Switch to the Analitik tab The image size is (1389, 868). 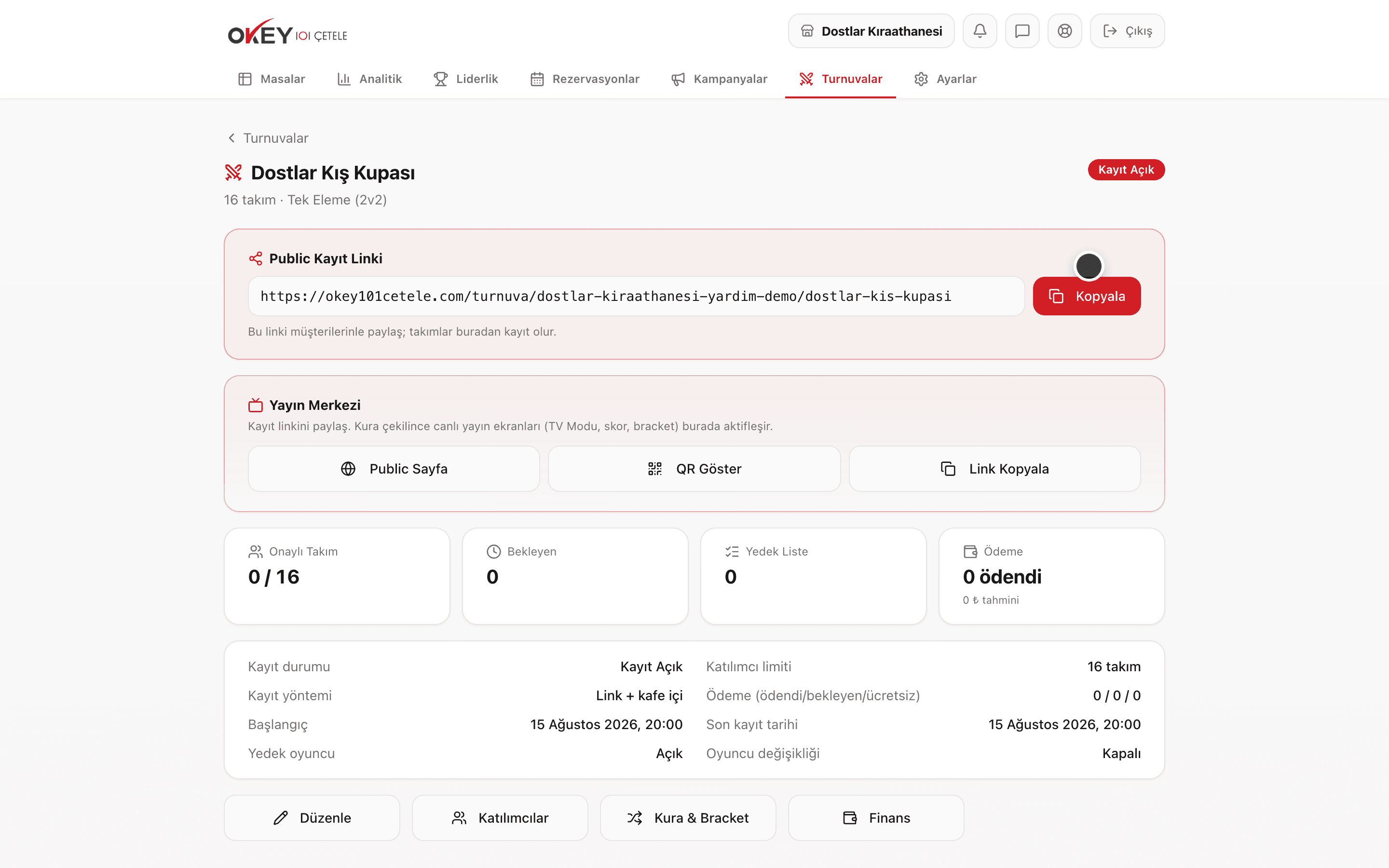(369, 79)
